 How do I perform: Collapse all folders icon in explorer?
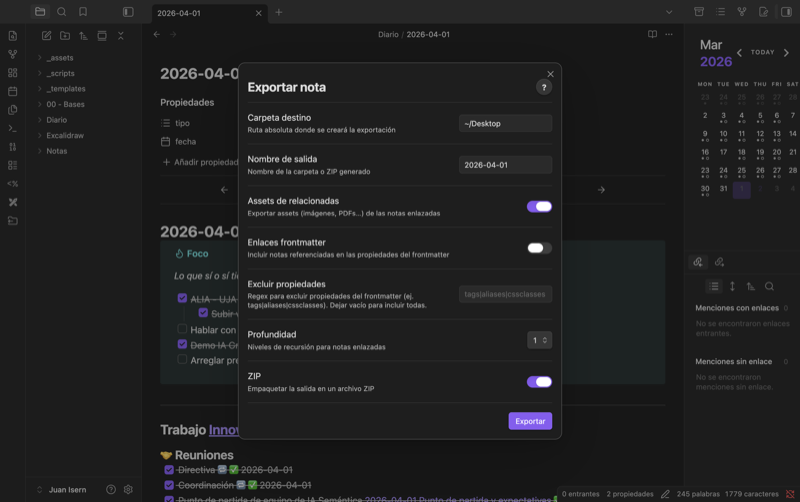click(x=120, y=36)
